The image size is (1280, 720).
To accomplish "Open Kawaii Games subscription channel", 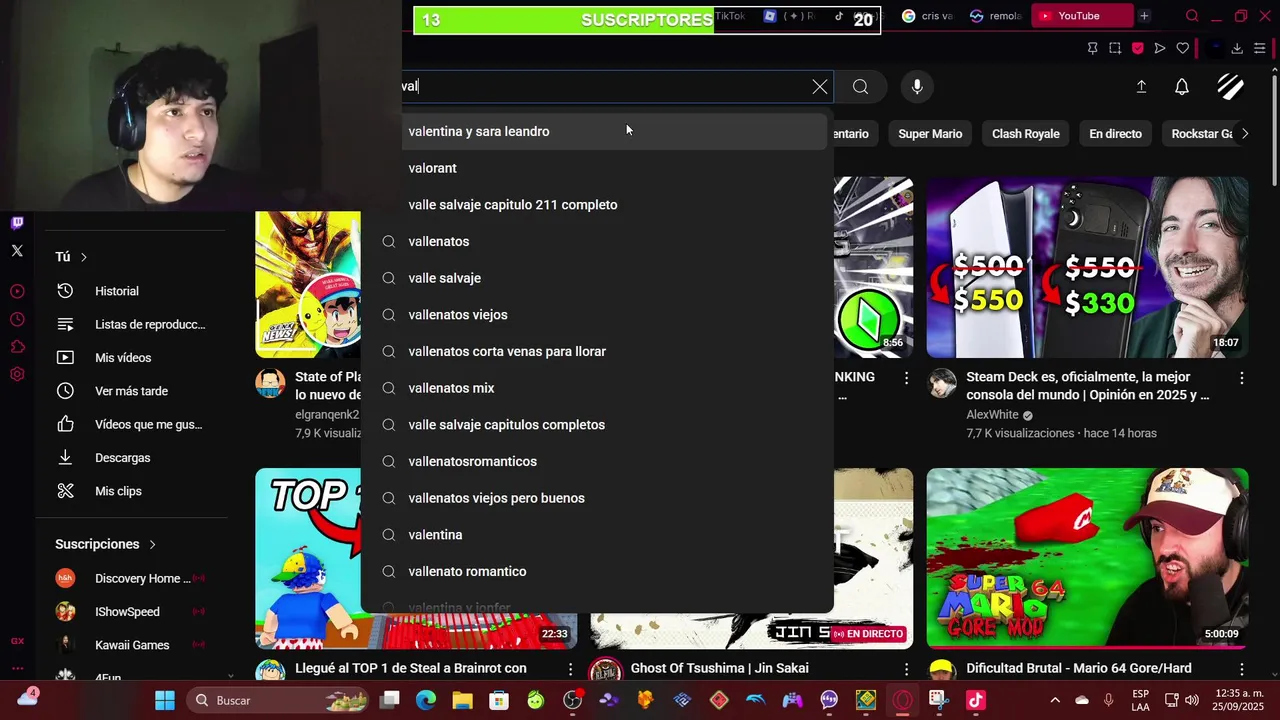I will 132,645.
